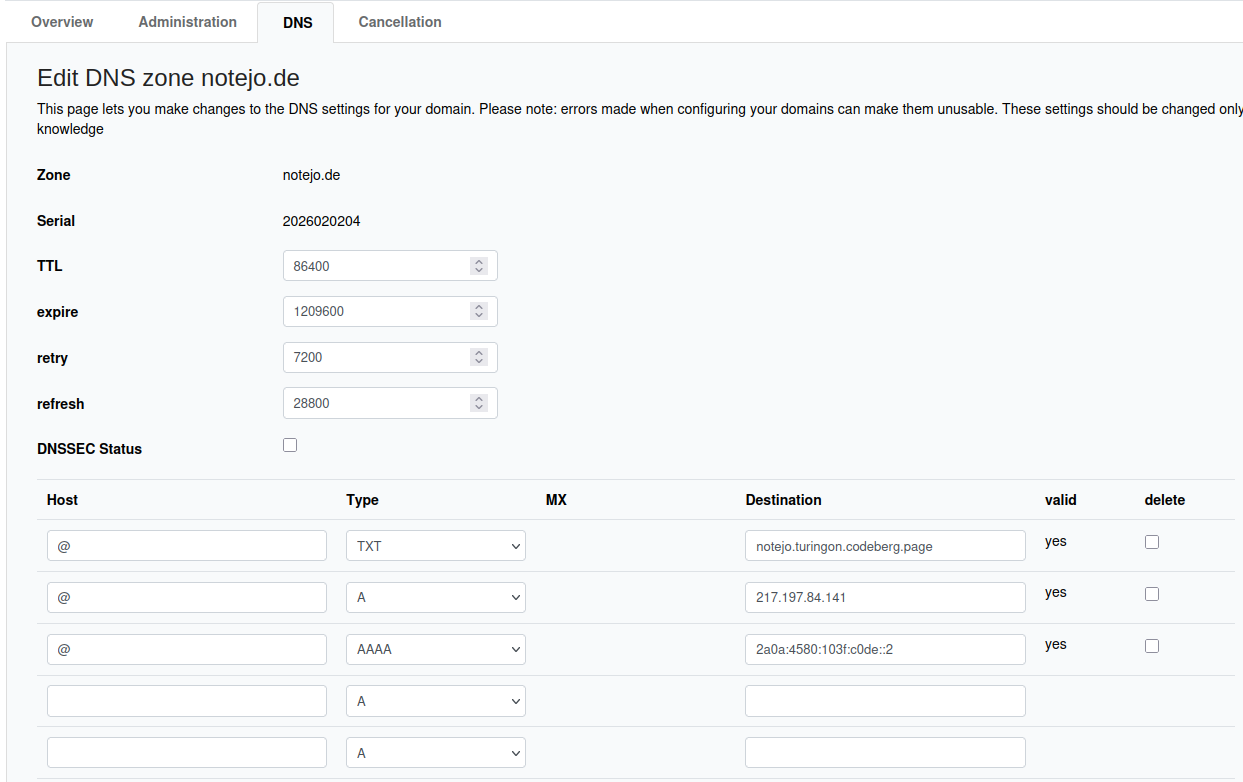Enable the DNSSEC Status checkbox
Image resolution: width=1243 pixels, height=782 pixels.
(290, 445)
